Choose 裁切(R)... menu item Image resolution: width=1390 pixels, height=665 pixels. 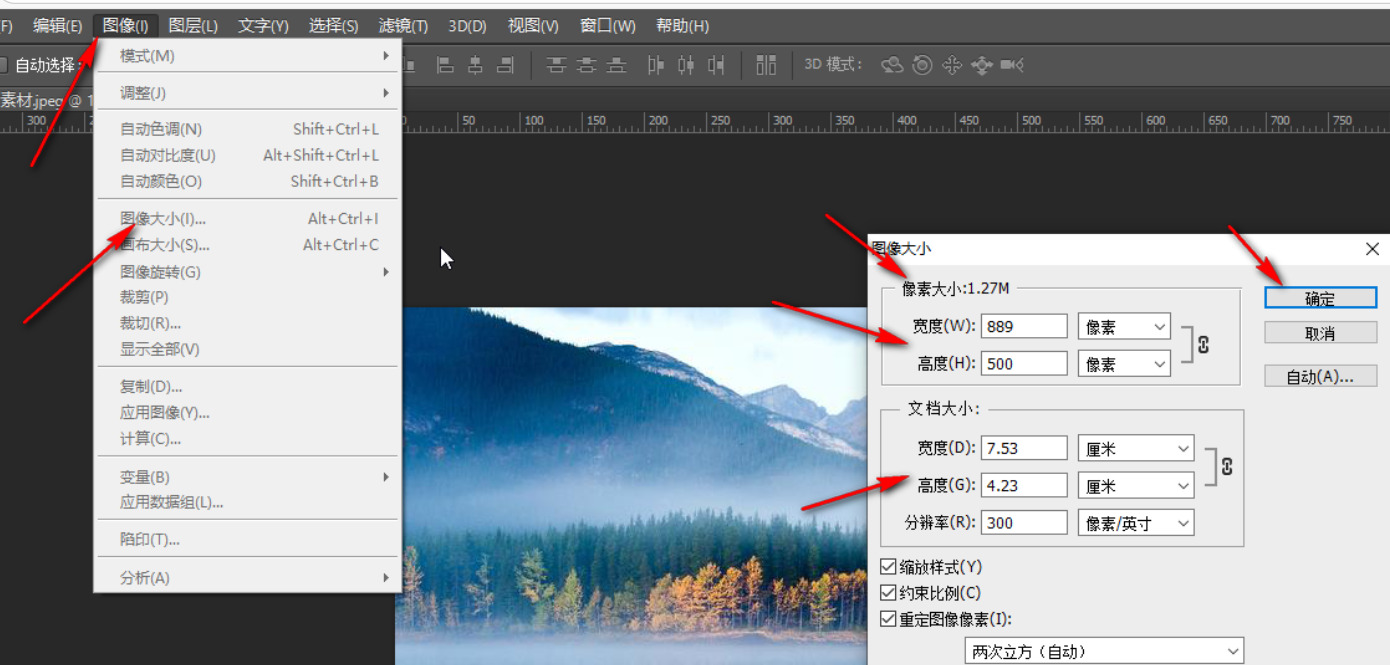point(247,323)
